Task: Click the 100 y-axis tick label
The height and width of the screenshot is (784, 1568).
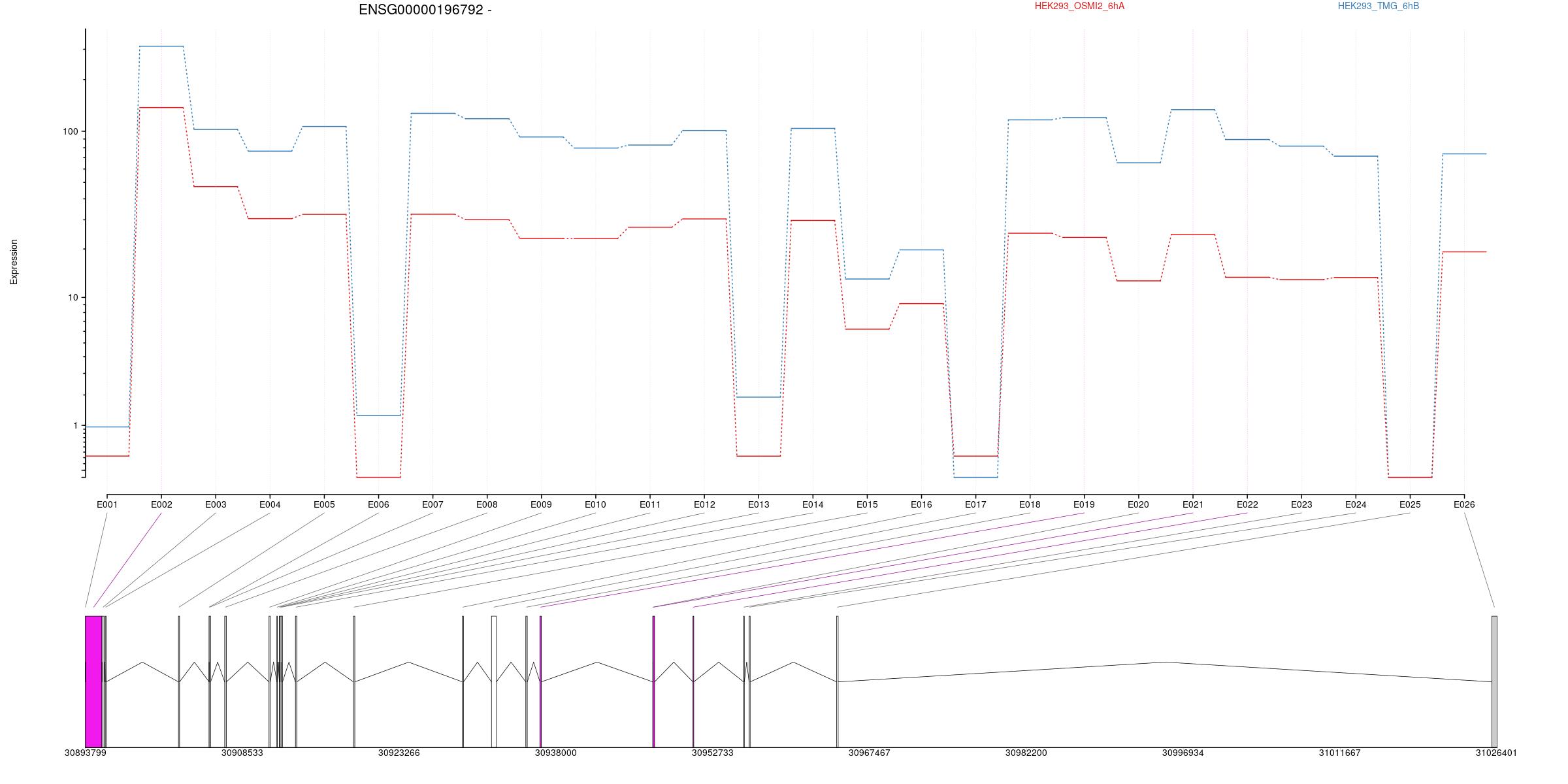Action: click(70, 131)
